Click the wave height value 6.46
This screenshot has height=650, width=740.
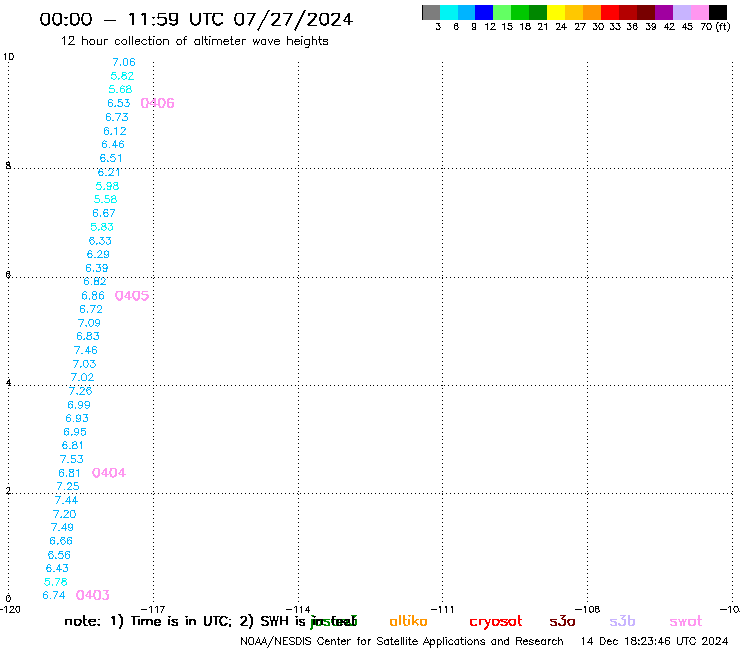click(x=113, y=144)
